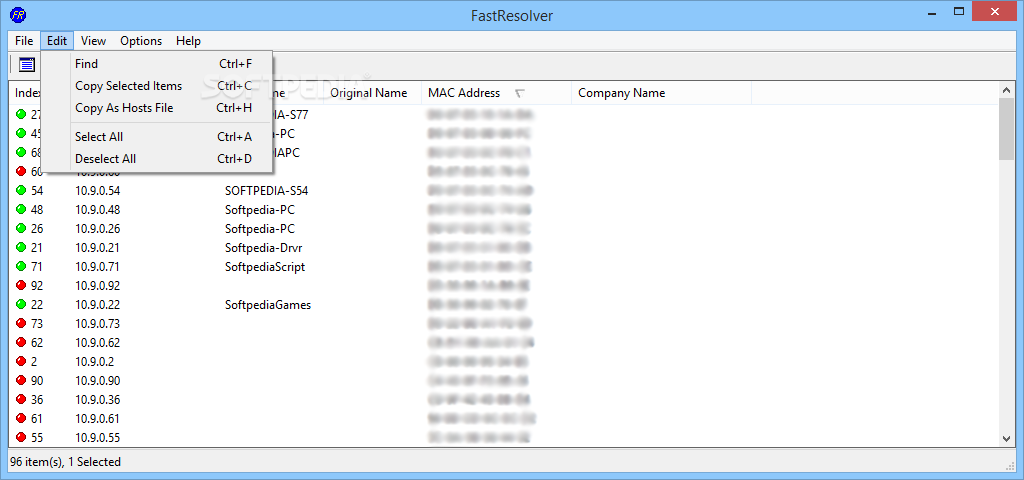Click host name SoftpediaGames
Screen dimensions: 1024x480
pyautogui.click(x=268, y=305)
